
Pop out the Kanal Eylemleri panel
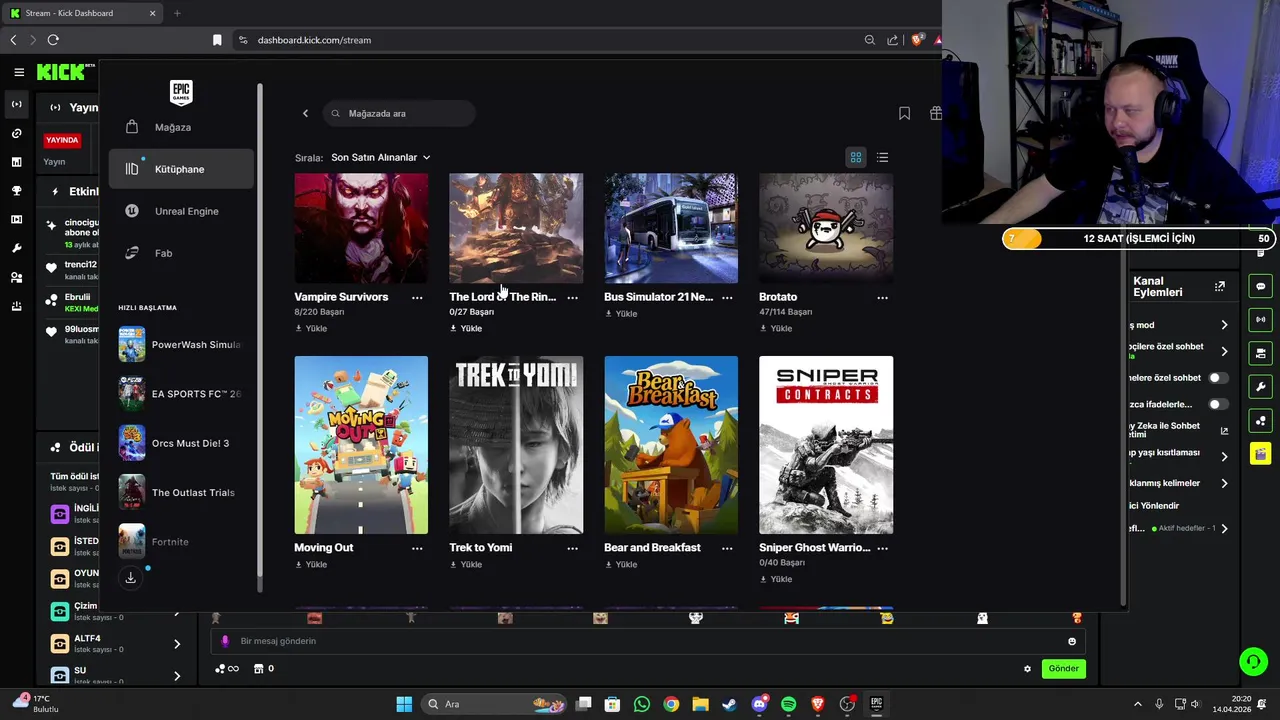point(1220,287)
